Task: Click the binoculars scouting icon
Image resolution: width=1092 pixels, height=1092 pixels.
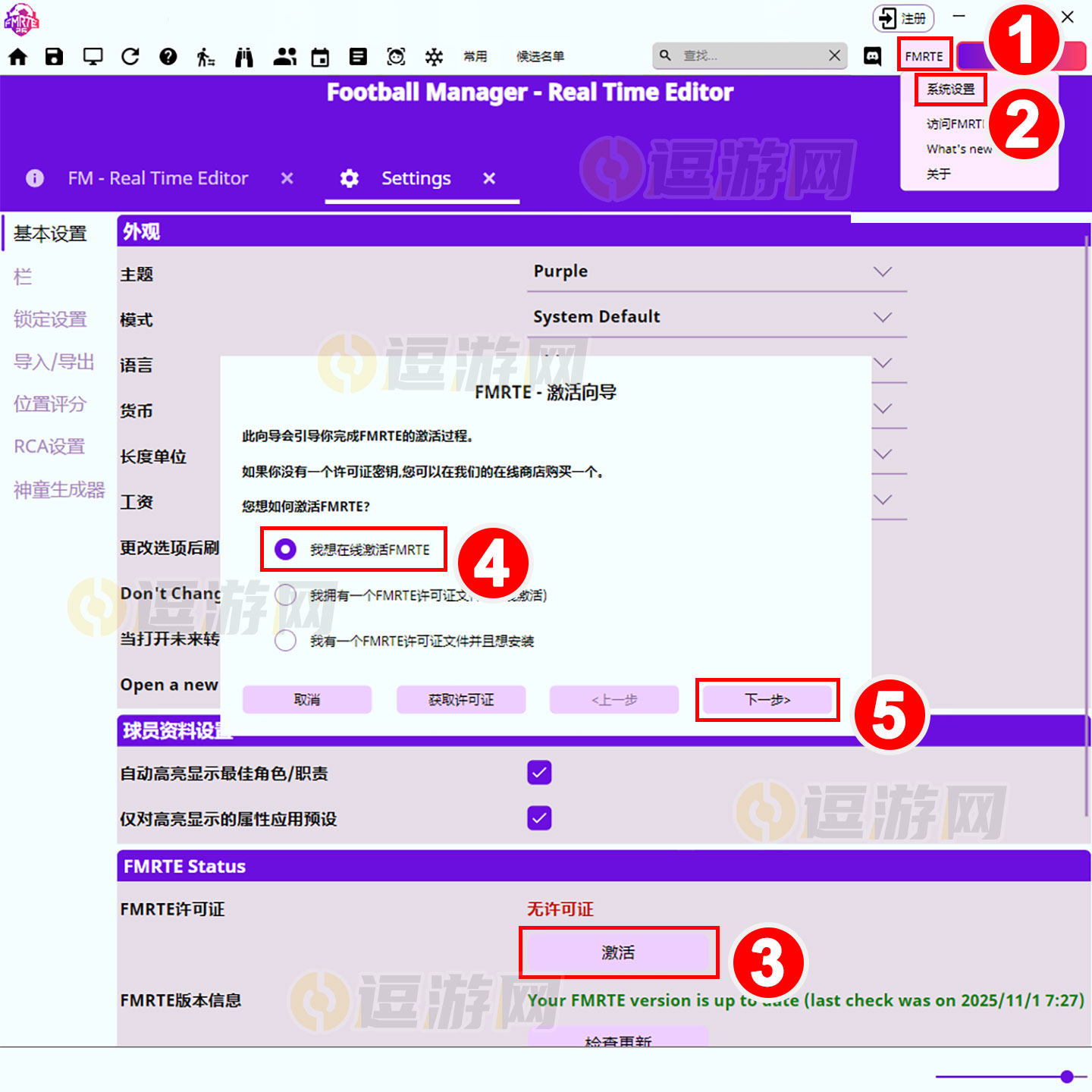Action: (244, 57)
